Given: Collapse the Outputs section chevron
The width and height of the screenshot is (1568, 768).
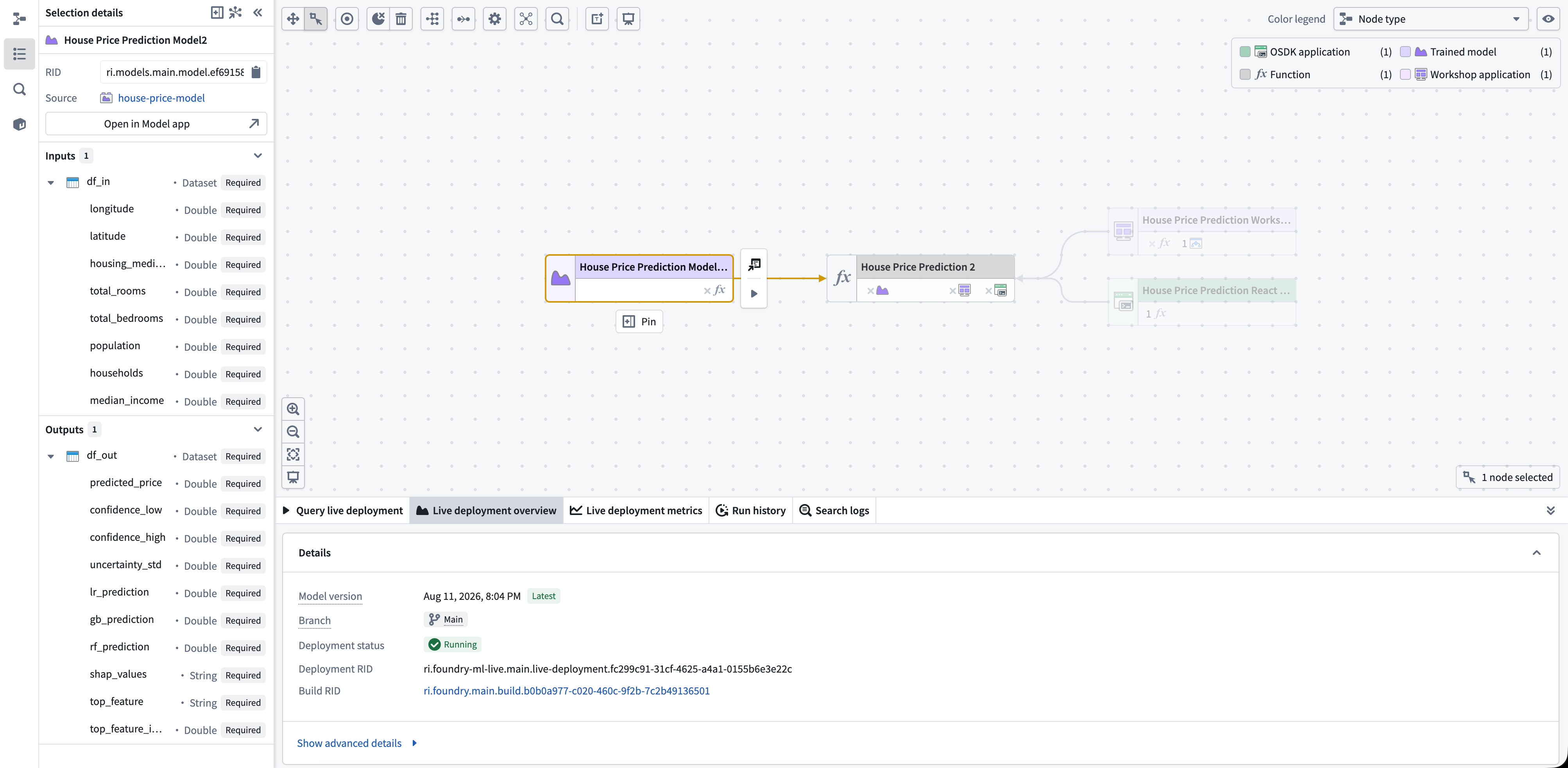Looking at the screenshot, I should 258,429.
